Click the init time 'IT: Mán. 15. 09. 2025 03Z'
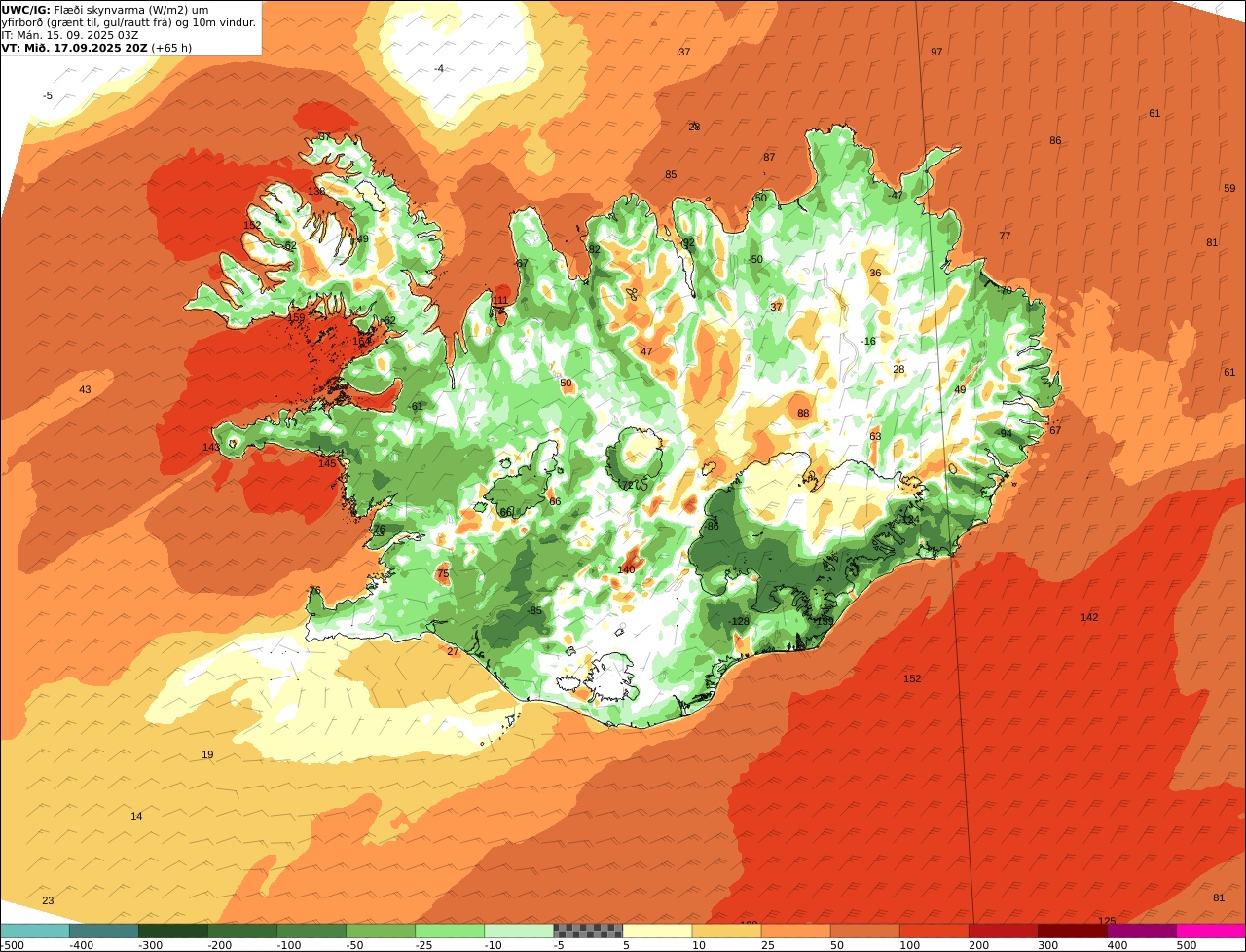Screen dimensions: 1246x952 [72, 35]
